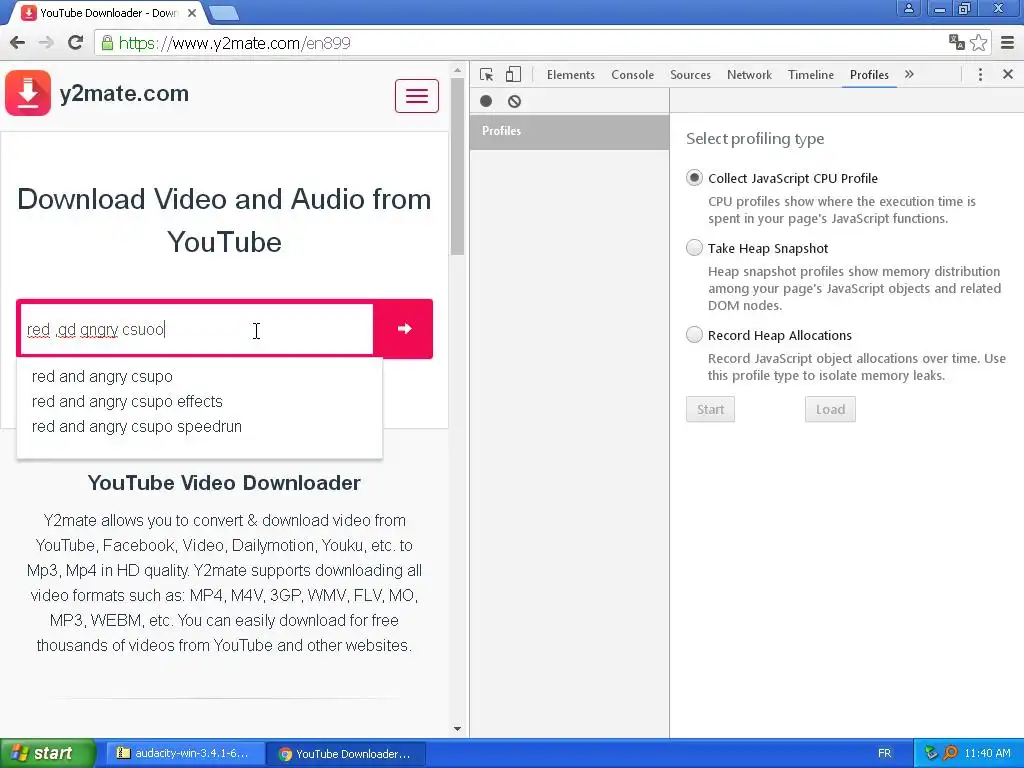
Task: Open the translate page icon in address bar
Action: tap(957, 42)
